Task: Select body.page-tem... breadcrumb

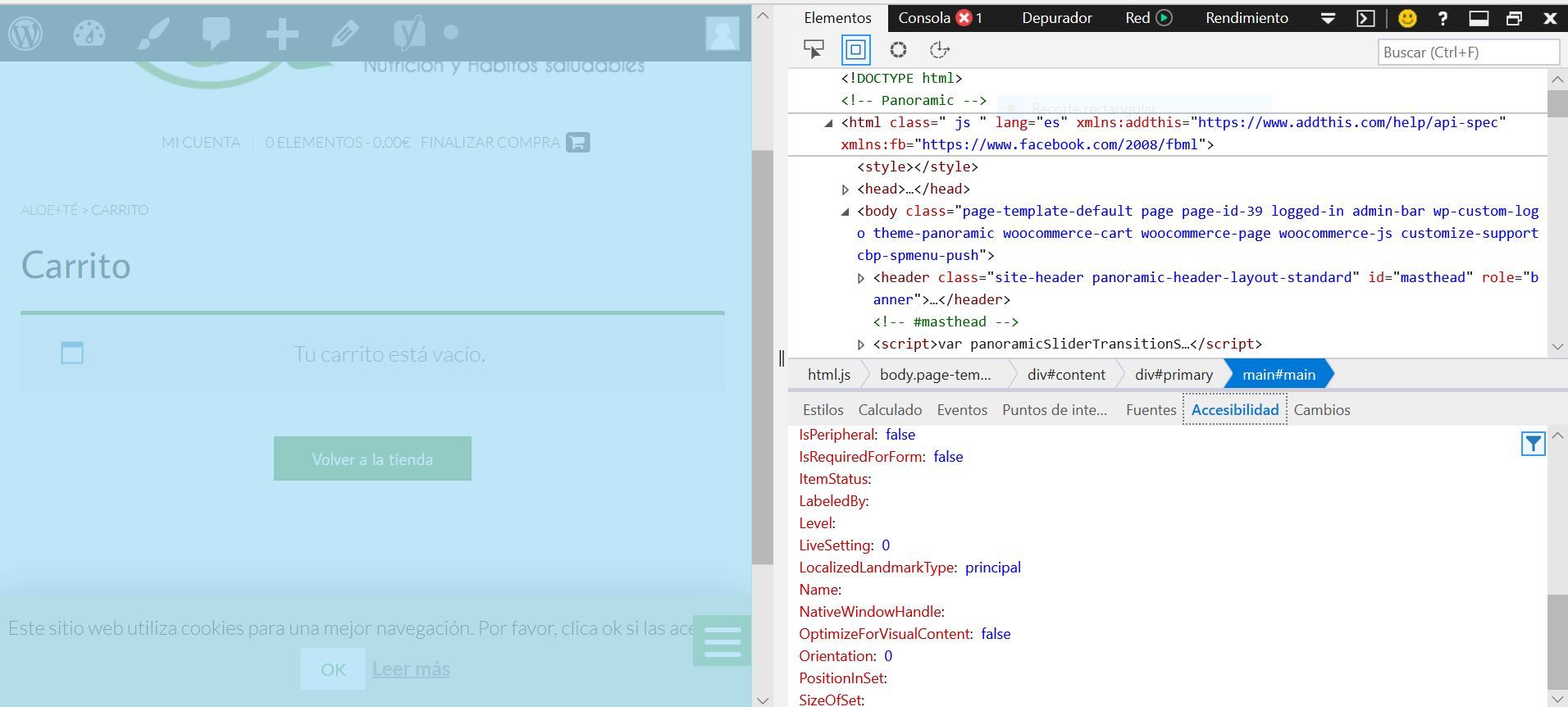Action: click(935, 374)
